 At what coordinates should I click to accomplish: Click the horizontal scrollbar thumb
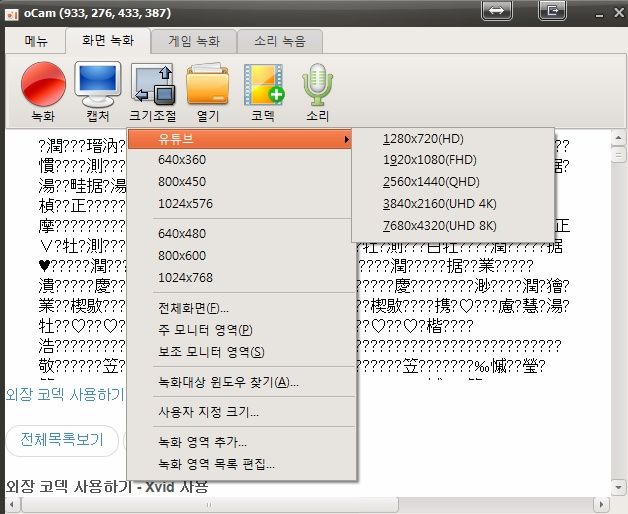(209, 505)
